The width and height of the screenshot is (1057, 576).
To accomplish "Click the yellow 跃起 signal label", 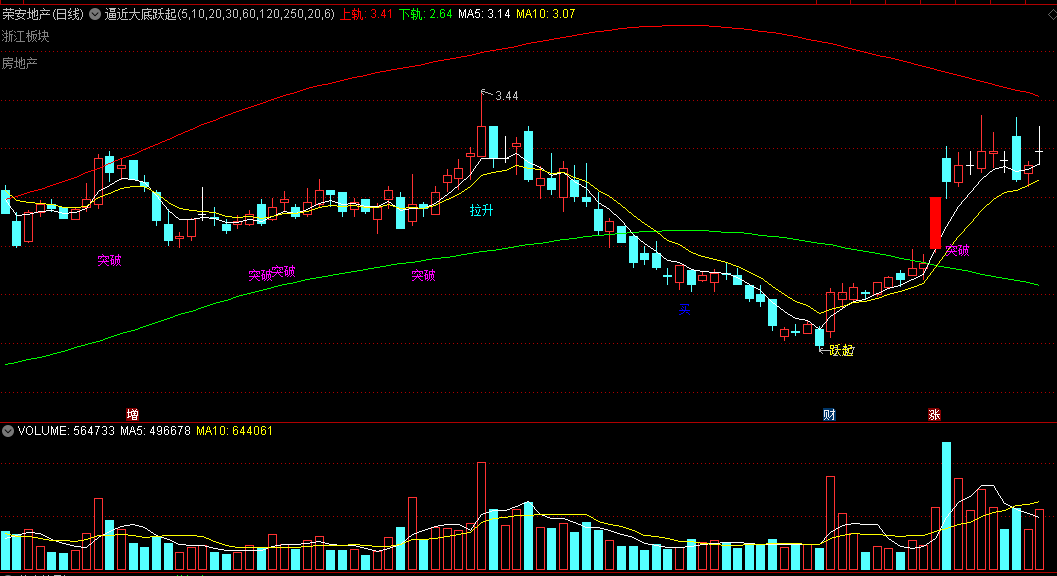I will [841, 350].
